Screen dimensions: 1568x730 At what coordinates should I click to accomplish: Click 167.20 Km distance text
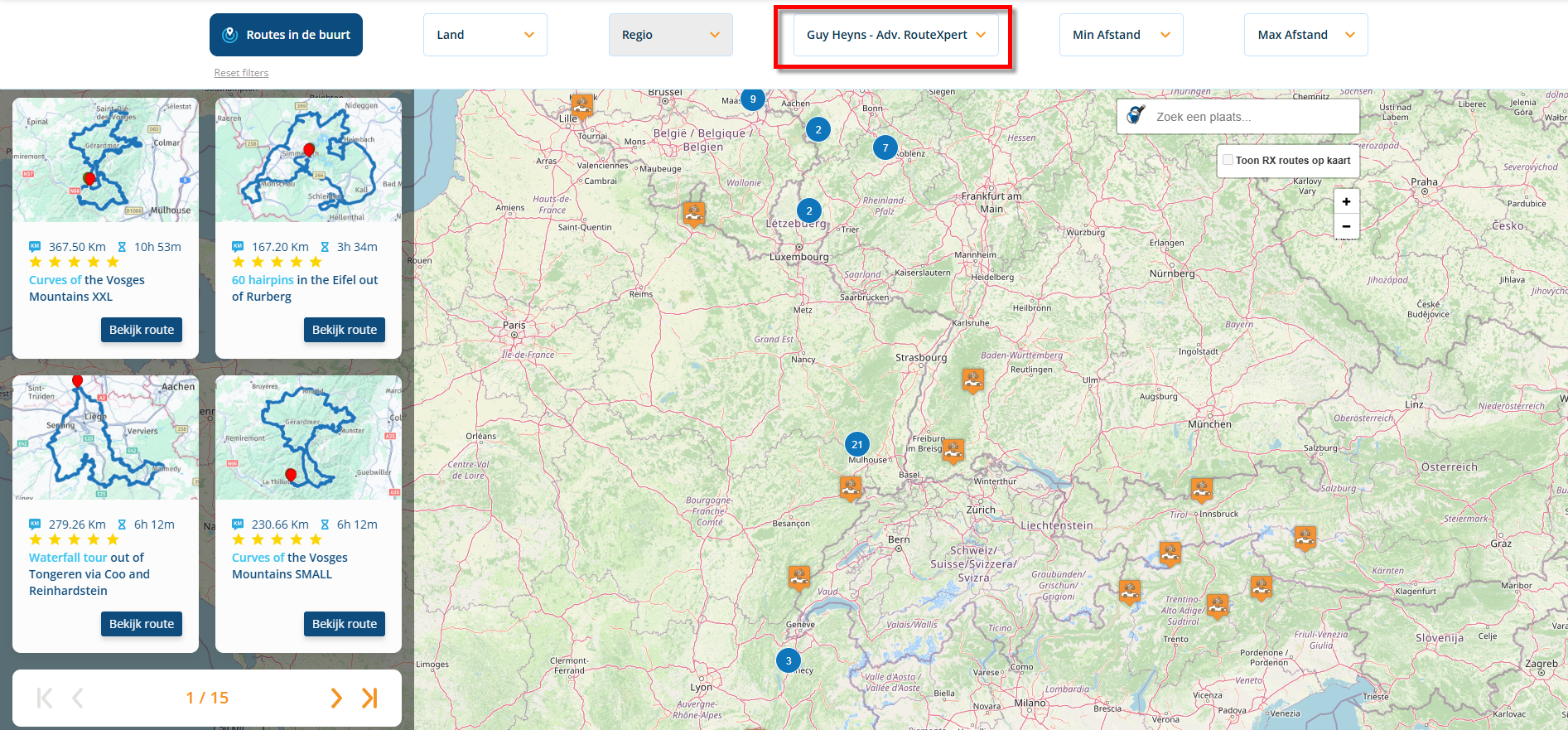[280, 247]
